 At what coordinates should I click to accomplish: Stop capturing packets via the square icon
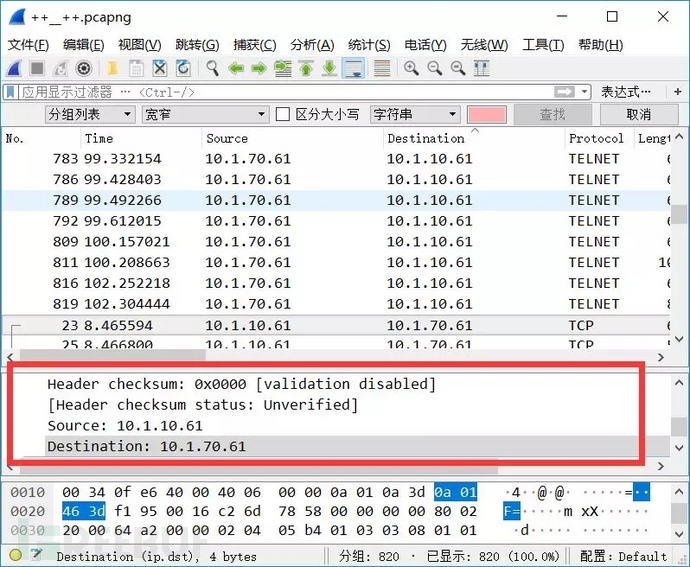[37, 68]
